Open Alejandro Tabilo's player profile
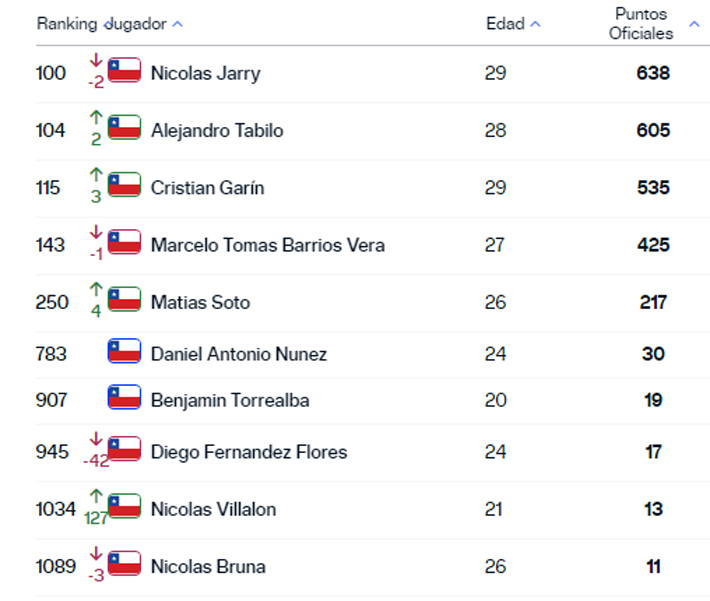Image resolution: width=710 pixels, height=601 pixels. point(217,130)
